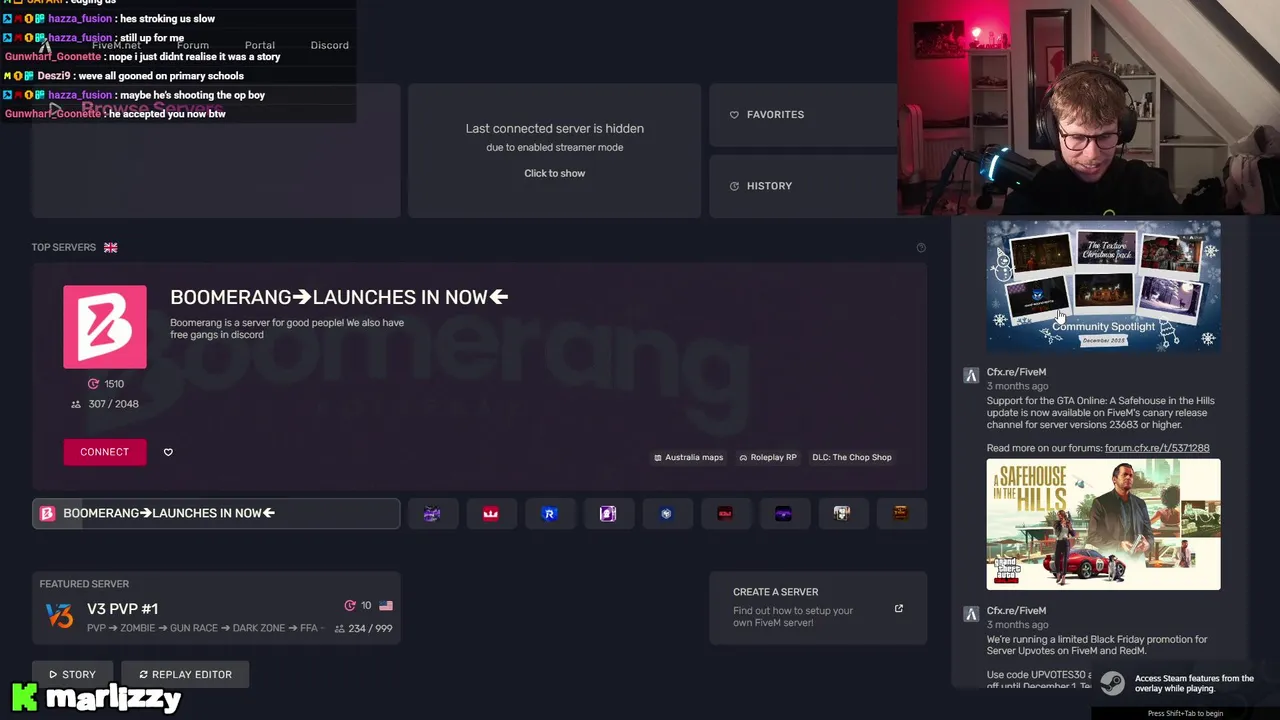The height and width of the screenshot is (720, 1280).
Task: Select the purple wings server icon
Action: [783, 514]
